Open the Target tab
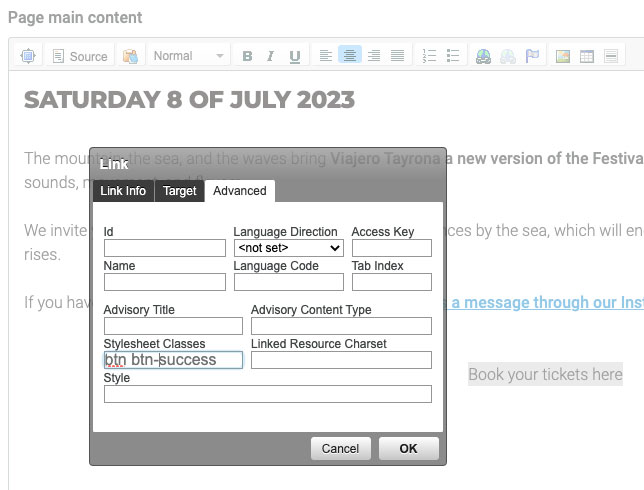The height and width of the screenshot is (490, 644). [180, 191]
